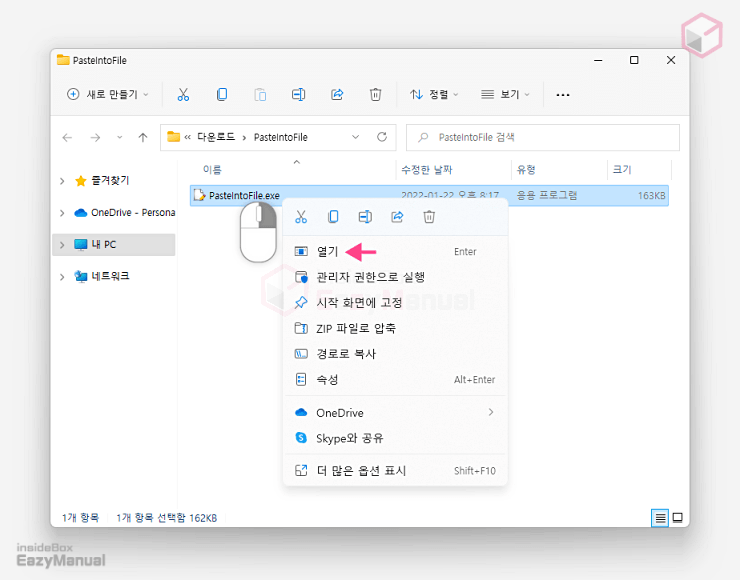Sort by the 유형 column header
This screenshot has height=580, width=740.
(x=525, y=170)
